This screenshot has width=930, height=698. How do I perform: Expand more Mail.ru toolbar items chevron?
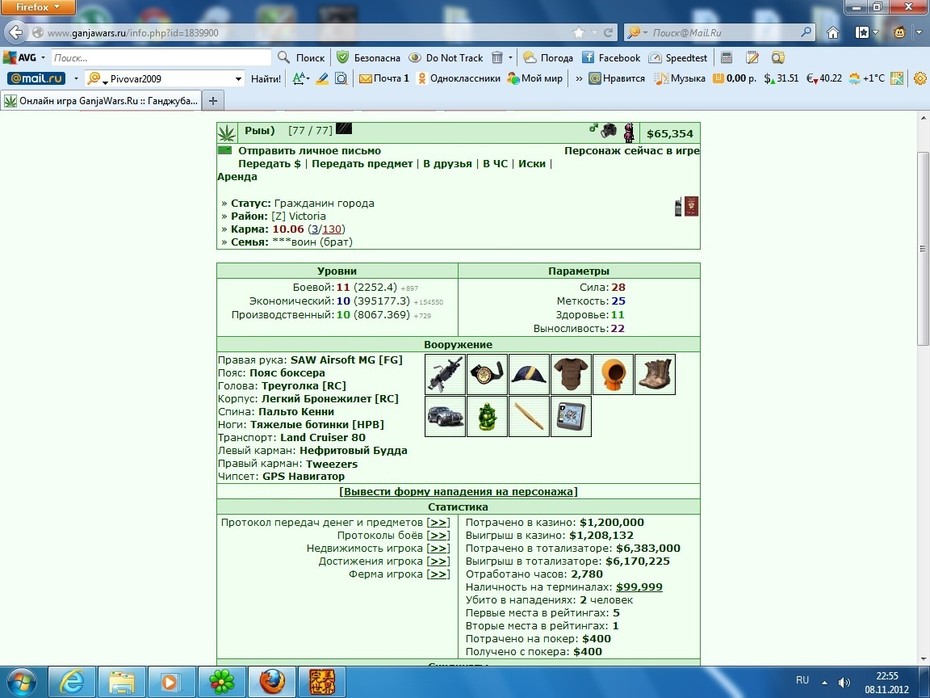pyautogui.click(x=579, y=78)
